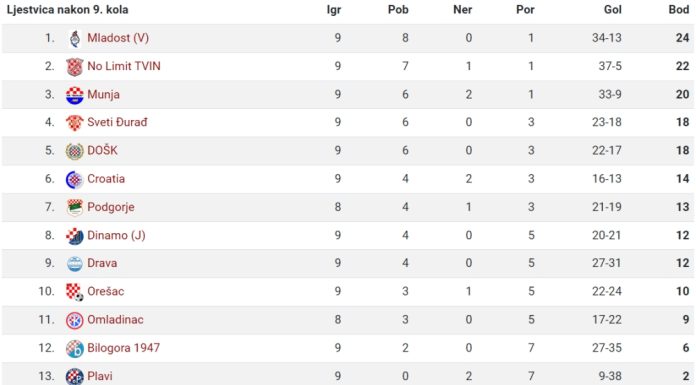
Task: Click the Dinamo (J) club crest
Action: point(75,236)
